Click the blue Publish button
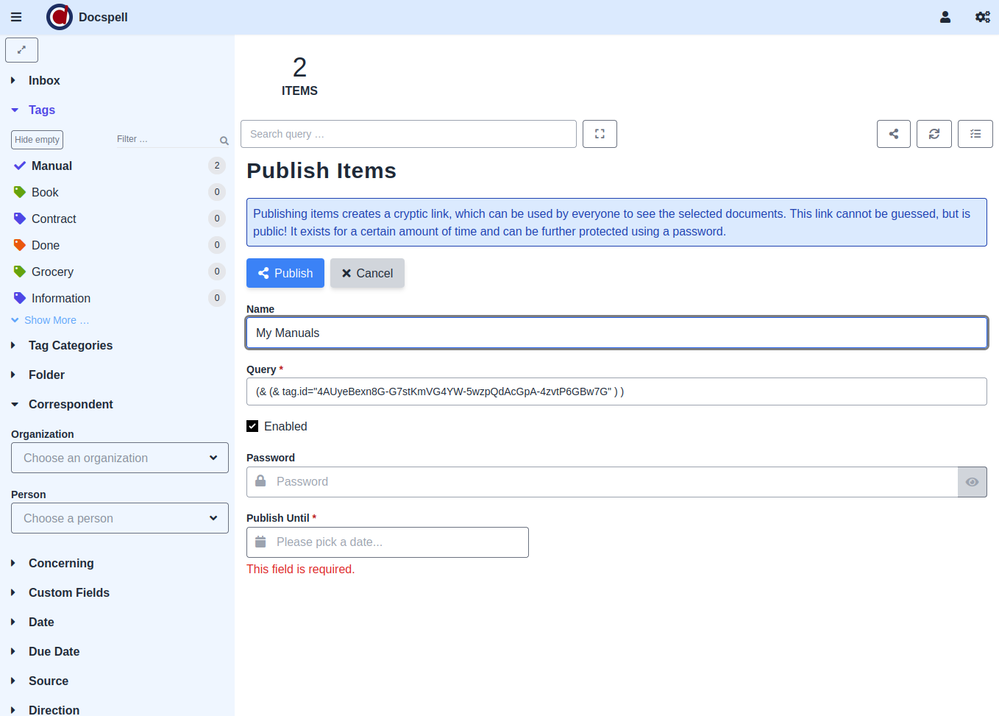This screenshot has width=999, height=716. pyautogui.click(x=285, y=274)
